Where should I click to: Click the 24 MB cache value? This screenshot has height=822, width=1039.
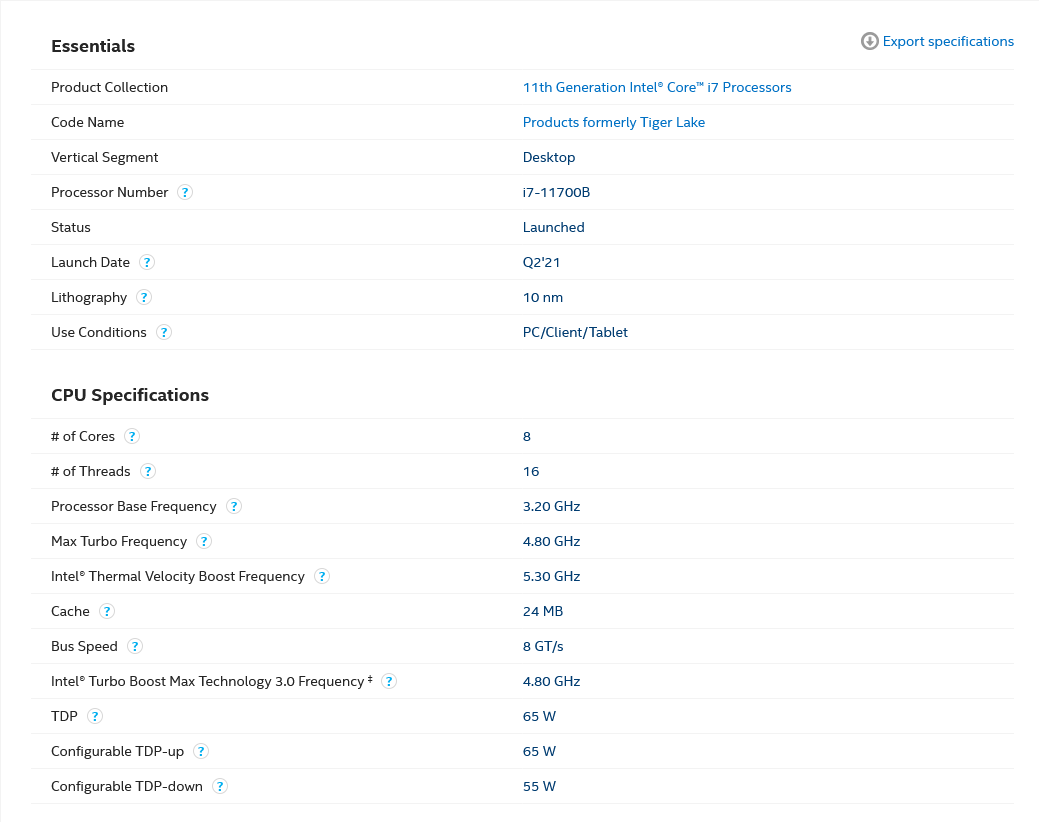(543, 611)
